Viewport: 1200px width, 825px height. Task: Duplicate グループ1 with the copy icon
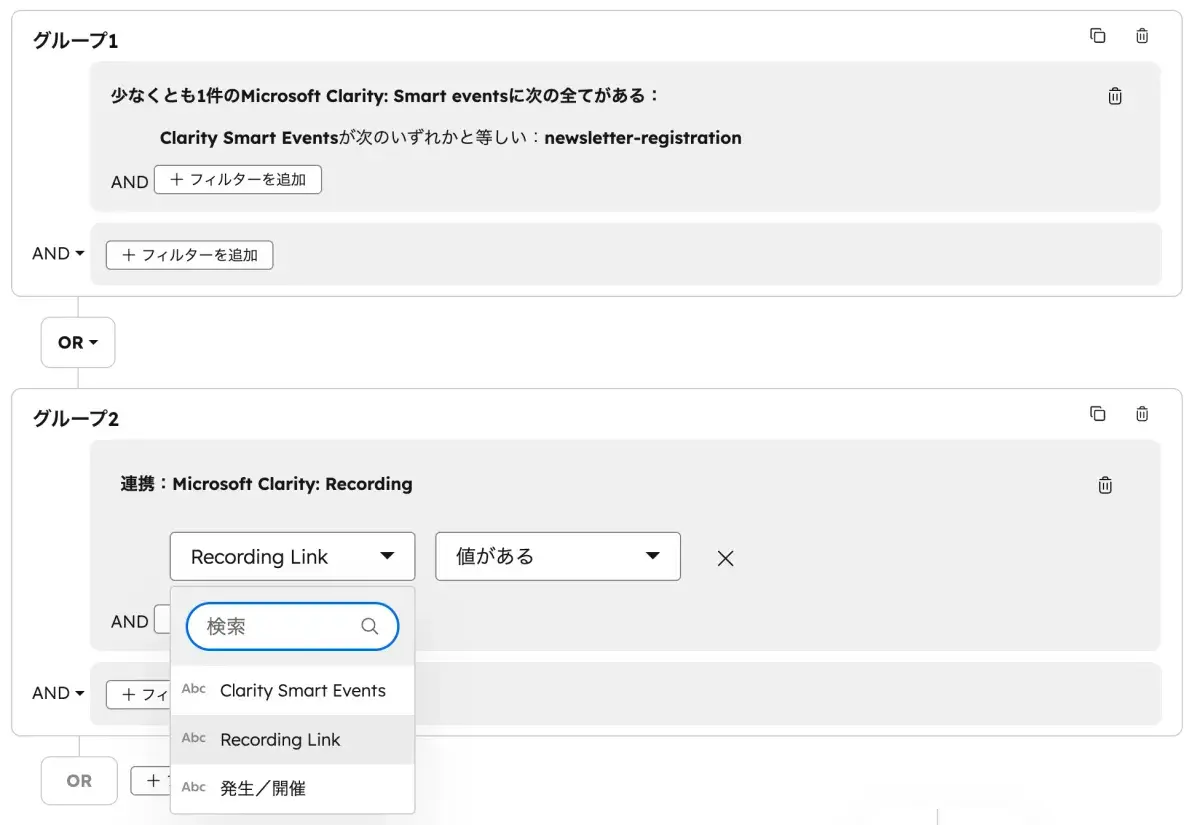tap(1097, 36)
